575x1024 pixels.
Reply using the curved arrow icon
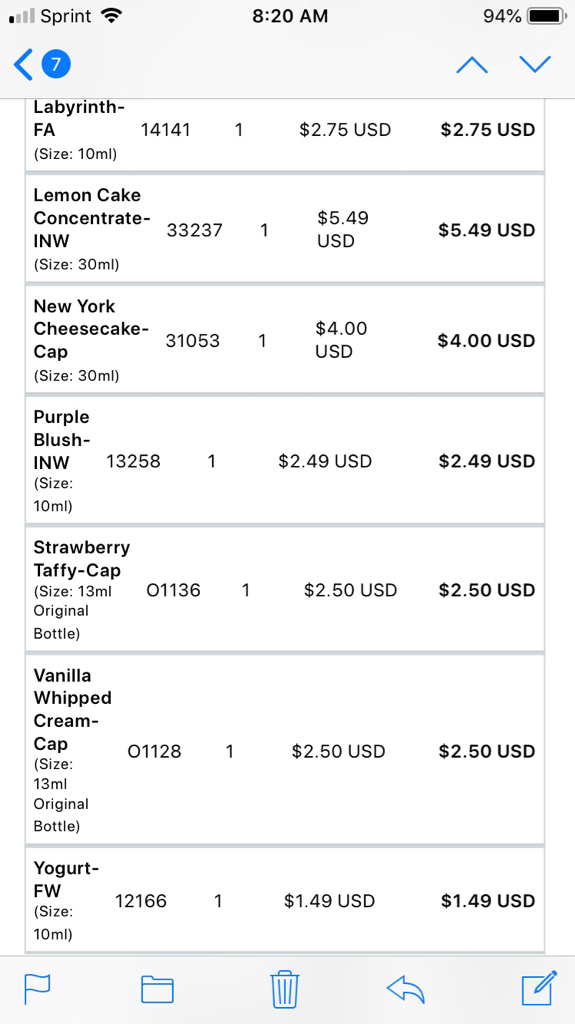click(406, 989)
